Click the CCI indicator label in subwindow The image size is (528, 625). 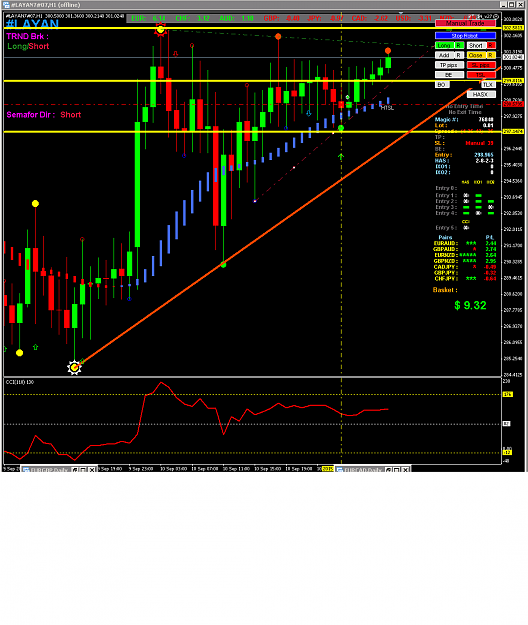point(20,382)
